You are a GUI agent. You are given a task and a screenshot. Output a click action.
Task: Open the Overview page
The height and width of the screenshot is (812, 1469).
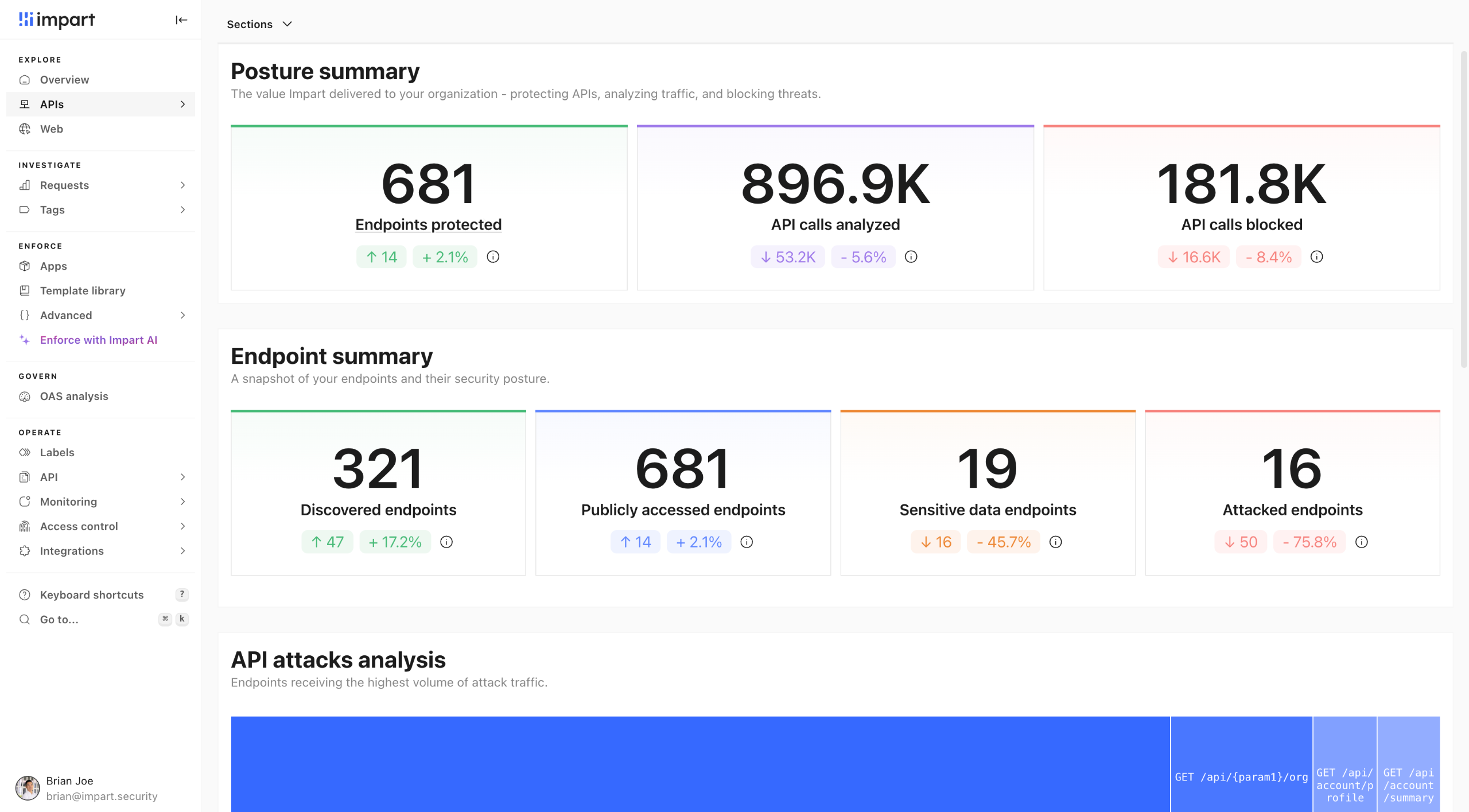coord(64,80)
